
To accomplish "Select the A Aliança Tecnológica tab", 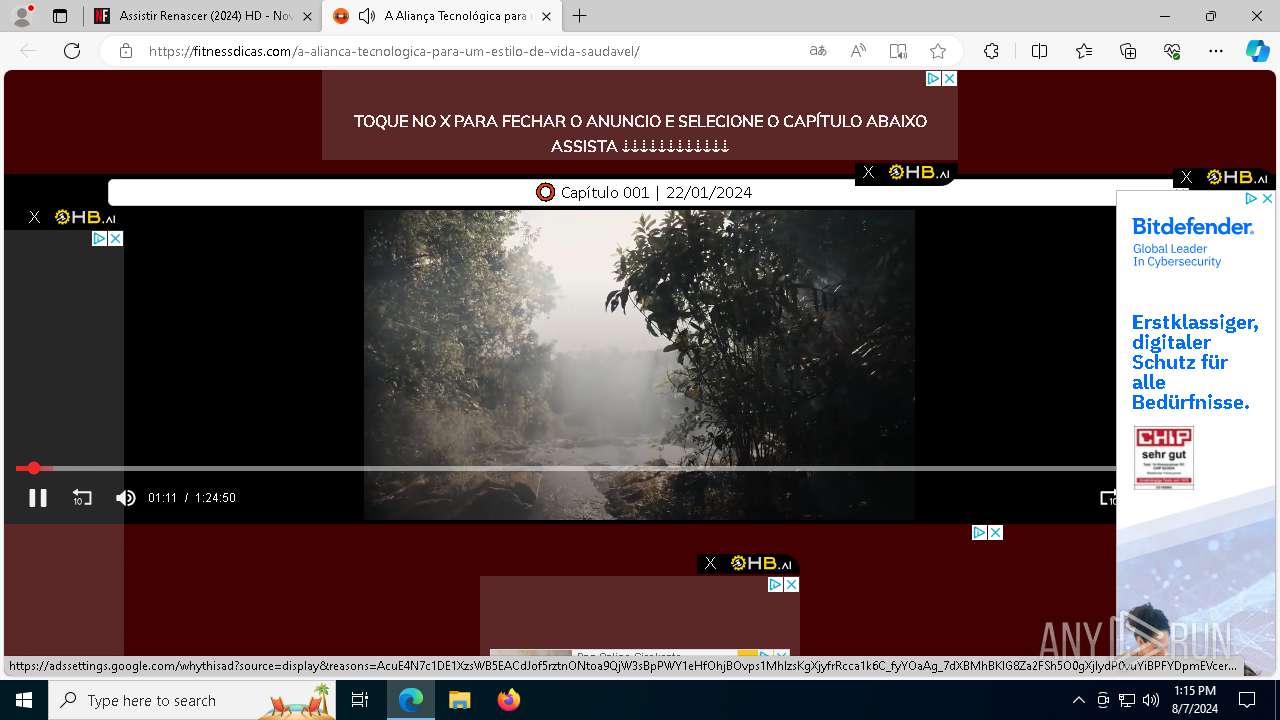I will pyautogui.click(x=444, y=16).
